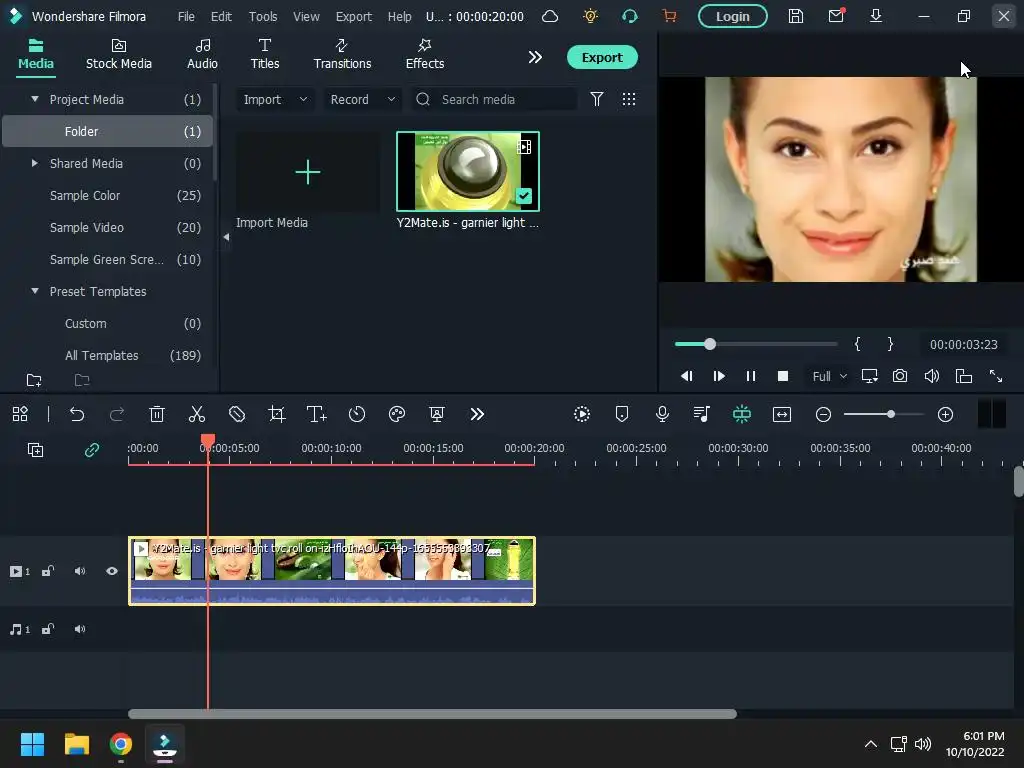Image resolution: width=1024 pixels, height=768 pixels.
Task: Hide video track with eye icon
Action: (x=112, y=571)
